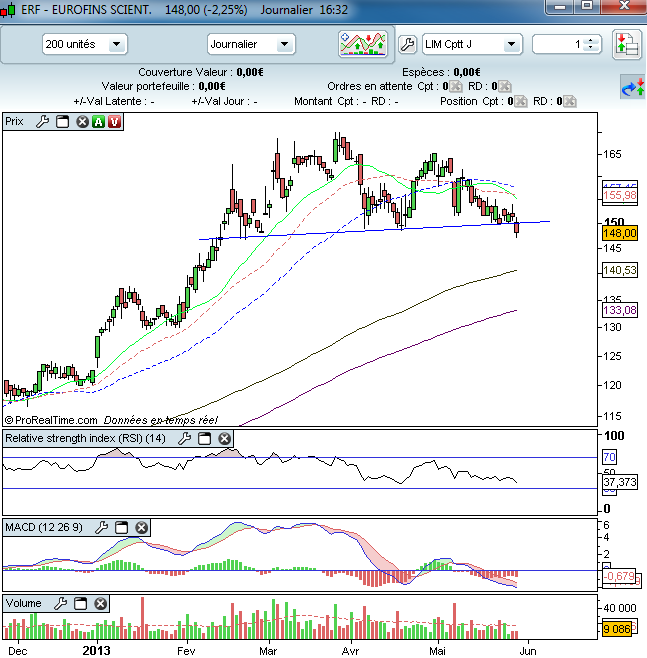Click the volume value 9 086 label
Screen dimensions: 647x658
(x=617, y=629)
